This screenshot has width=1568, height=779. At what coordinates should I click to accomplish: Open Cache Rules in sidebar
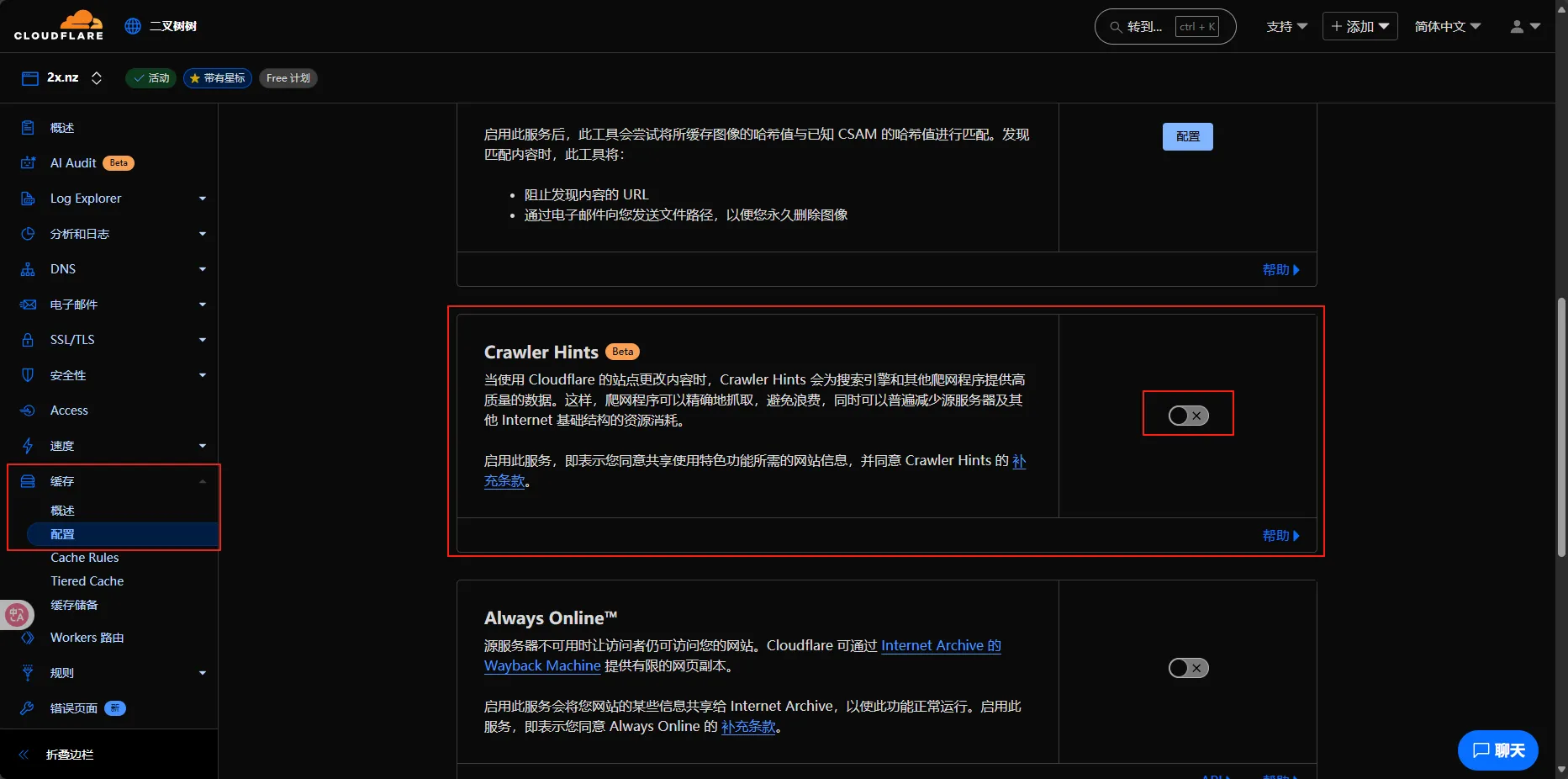click(84, 558)
